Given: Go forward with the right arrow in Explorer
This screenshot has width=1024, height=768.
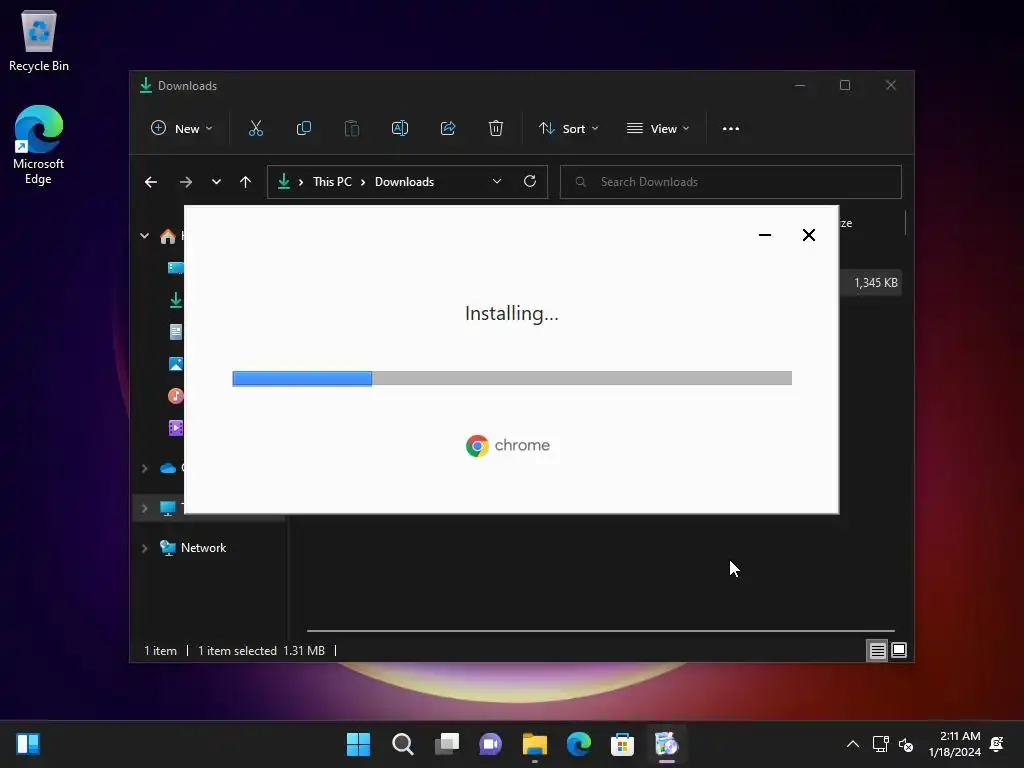Looking at the screenshot, I should click(186, 182).
